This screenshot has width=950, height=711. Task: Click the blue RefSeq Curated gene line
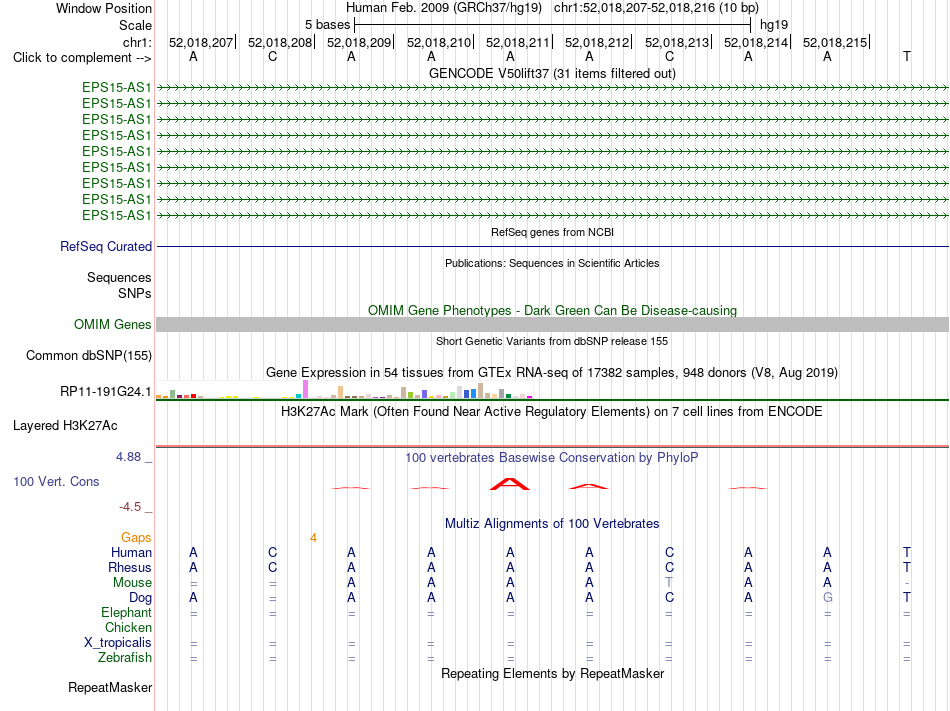tap(553, 246)
